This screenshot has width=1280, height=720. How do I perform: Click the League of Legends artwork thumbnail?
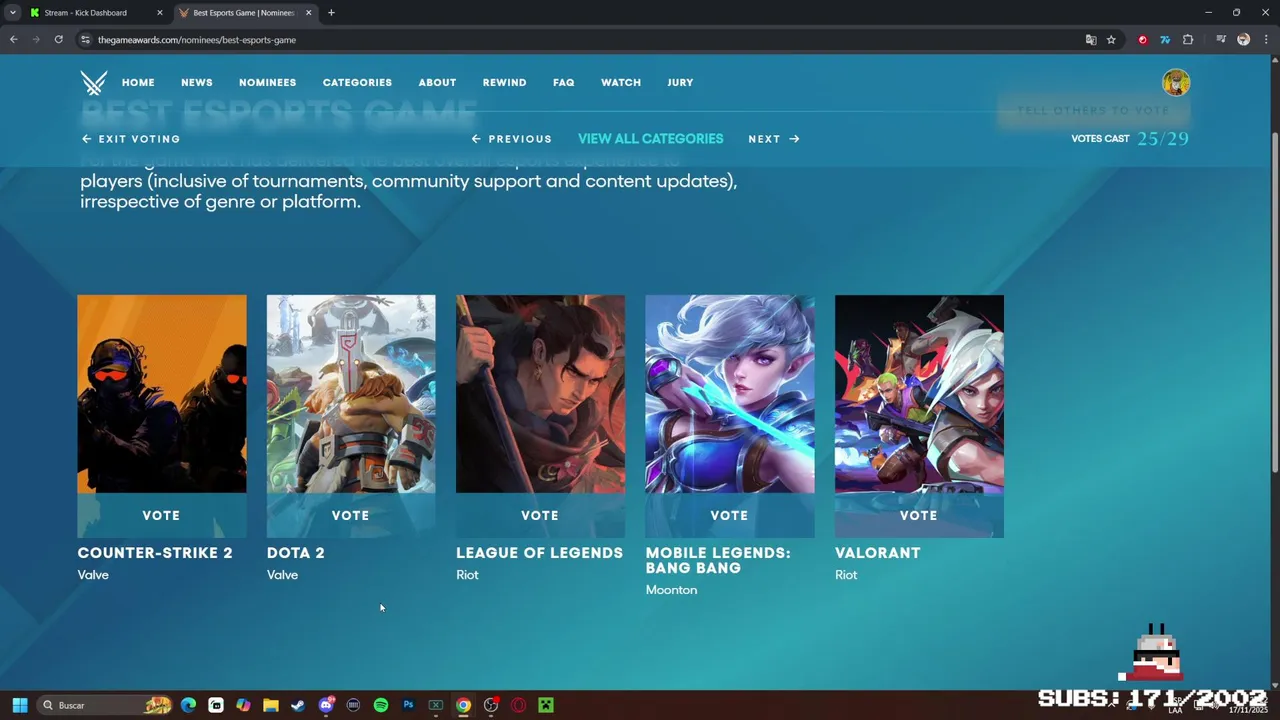click(540, 394)
